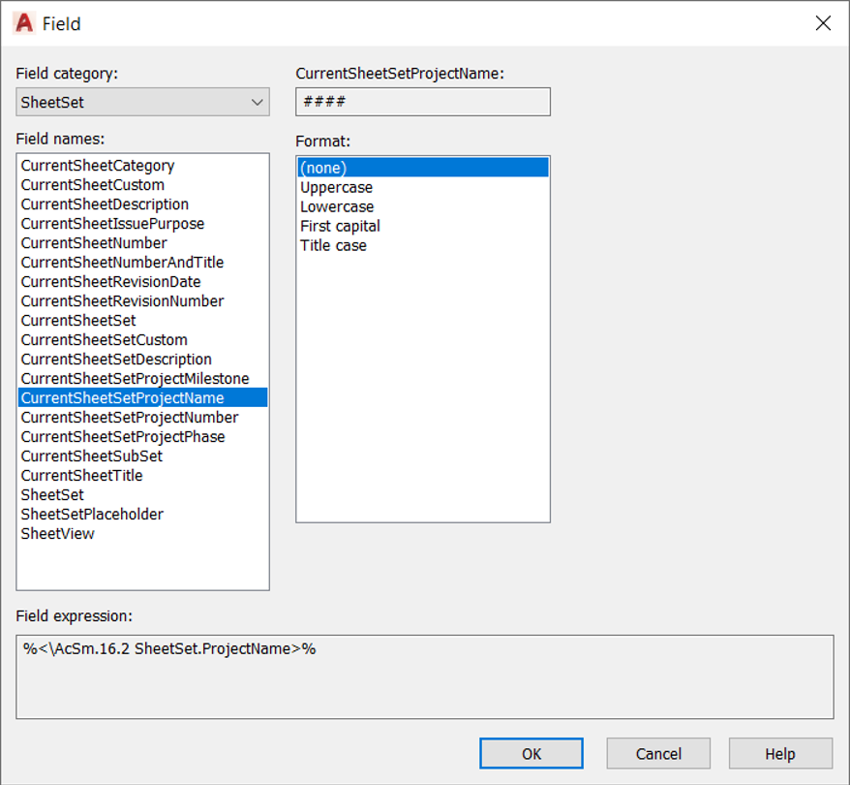Click inside the Field expression box

pos(424,677)
